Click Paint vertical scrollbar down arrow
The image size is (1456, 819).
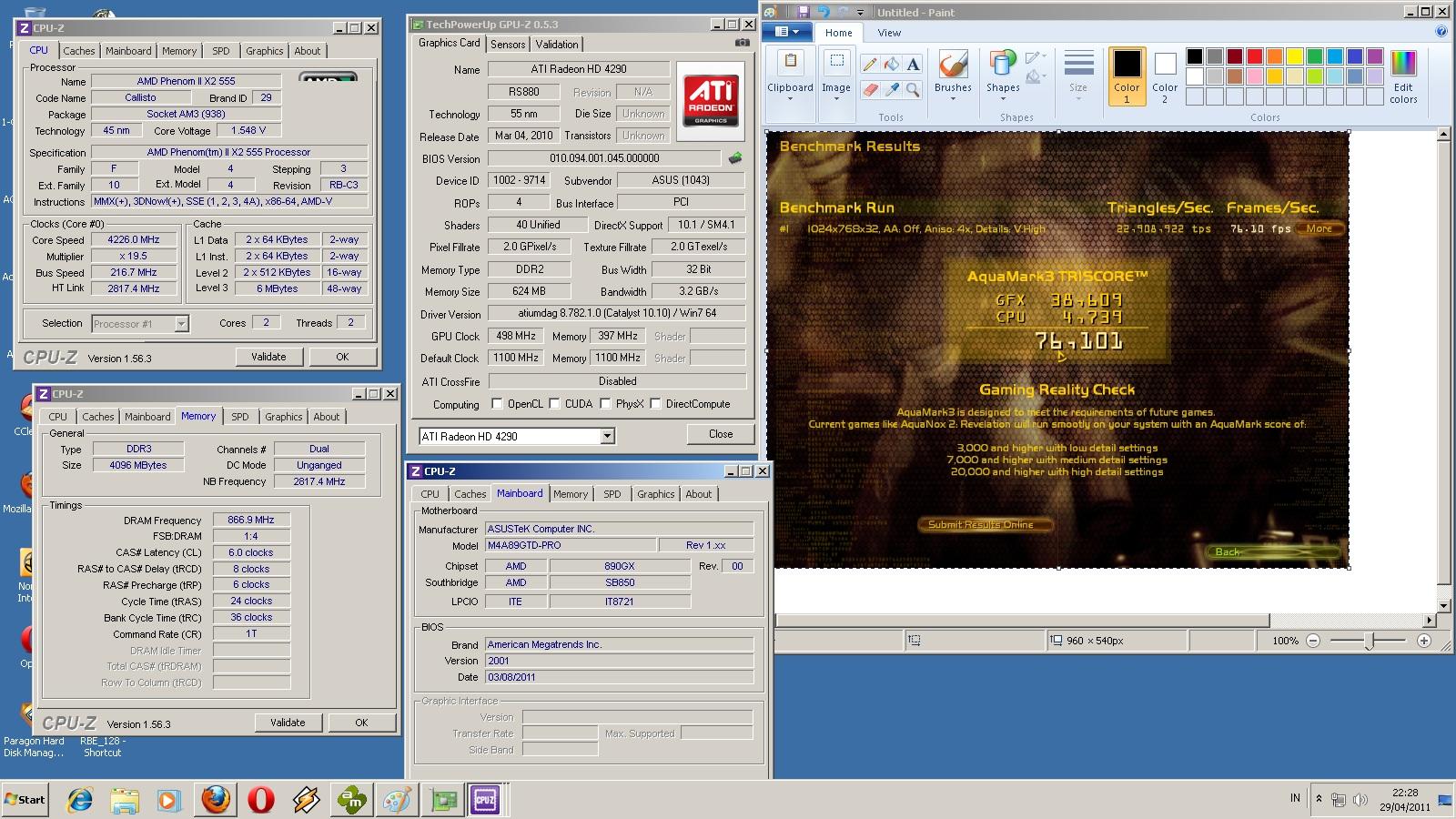pyautogui.click(x=1443, y=606)
